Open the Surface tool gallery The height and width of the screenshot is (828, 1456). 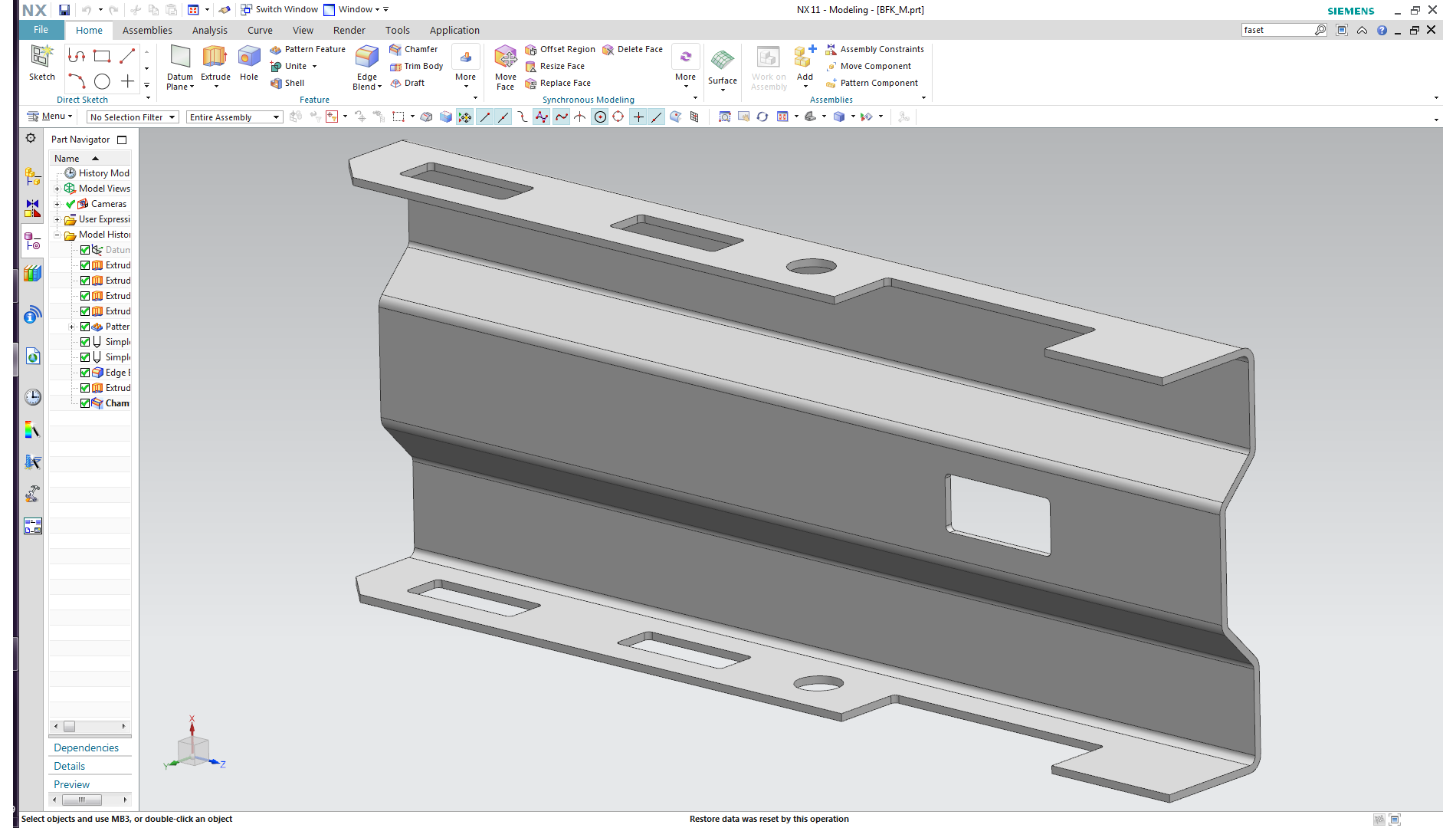[722, 65]
